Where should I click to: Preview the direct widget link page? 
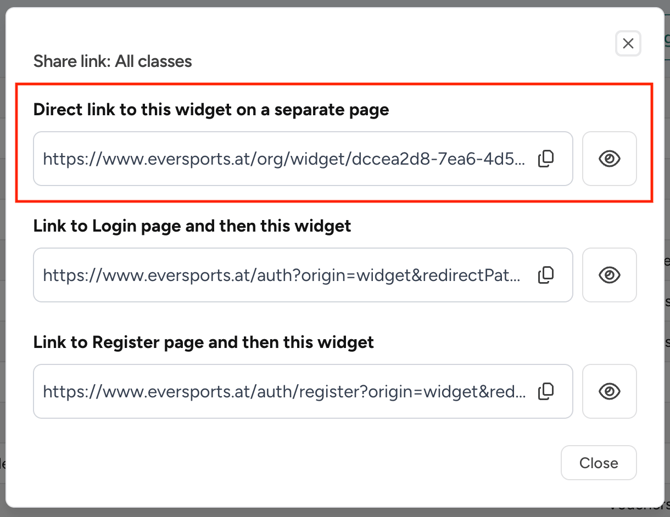click(609, 159)
